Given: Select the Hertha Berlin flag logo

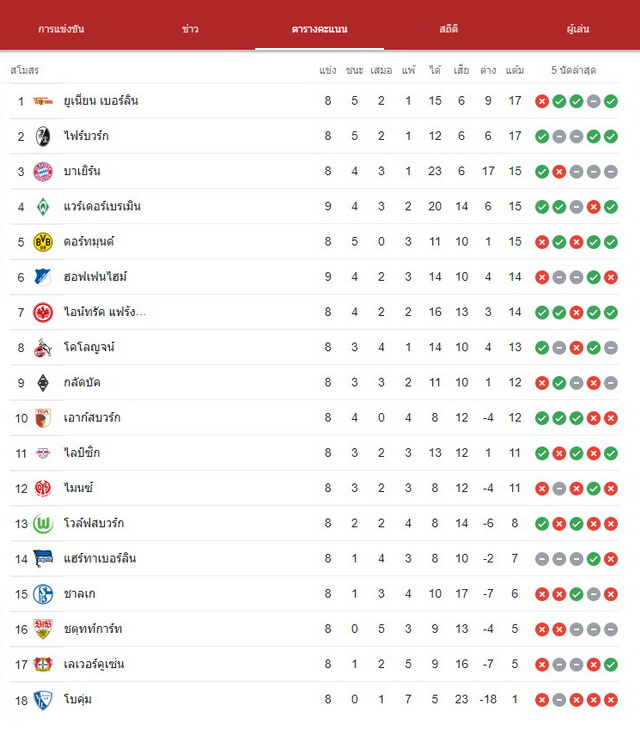Looking at the screenshot, I should click(x=43, y=559).
